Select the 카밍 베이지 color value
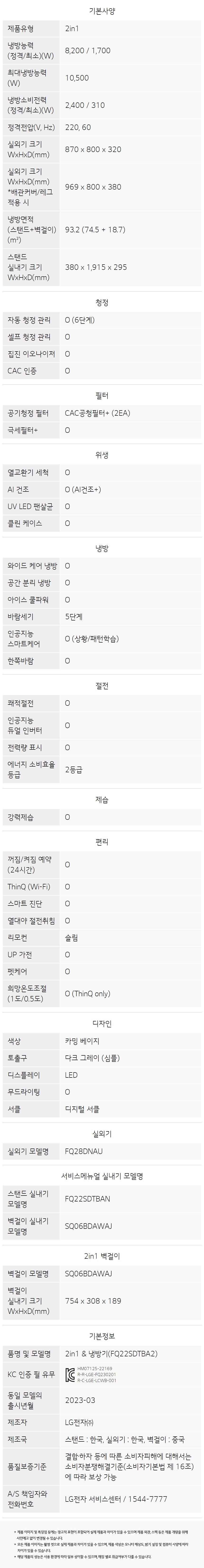Image resolution: width=204 pixels, height=1568 pixels. [82, 1041]
